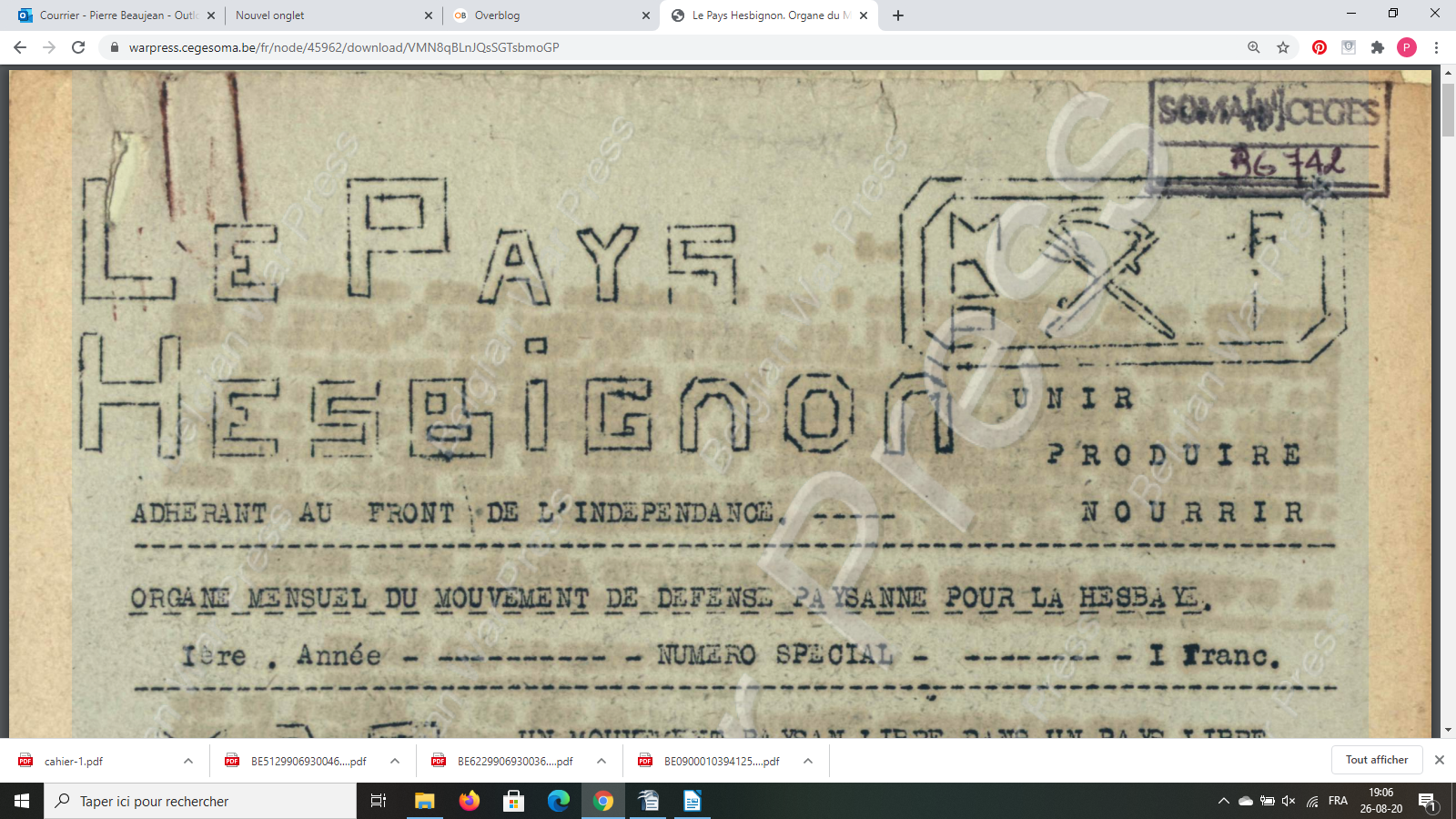The height and width of the screenshot is (819, 1456).
Task: Open Microsoft Store from the taskbar
Action: coord(514,801)
